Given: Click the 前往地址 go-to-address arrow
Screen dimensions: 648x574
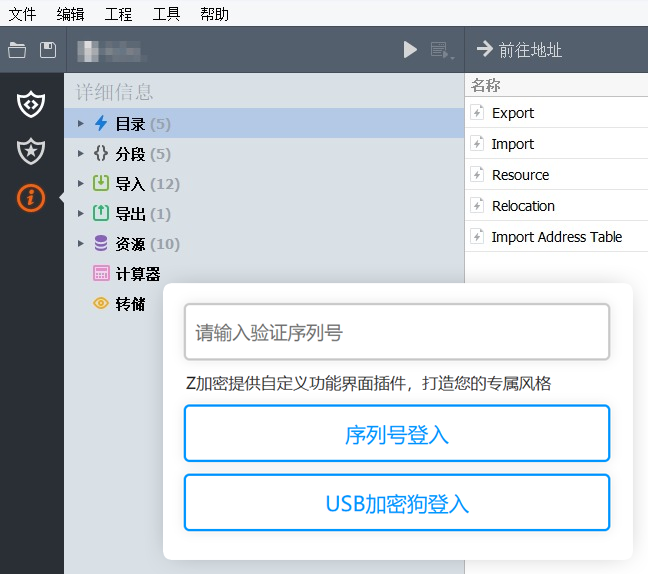Looking at the screenshot, I should click(485, 49).
